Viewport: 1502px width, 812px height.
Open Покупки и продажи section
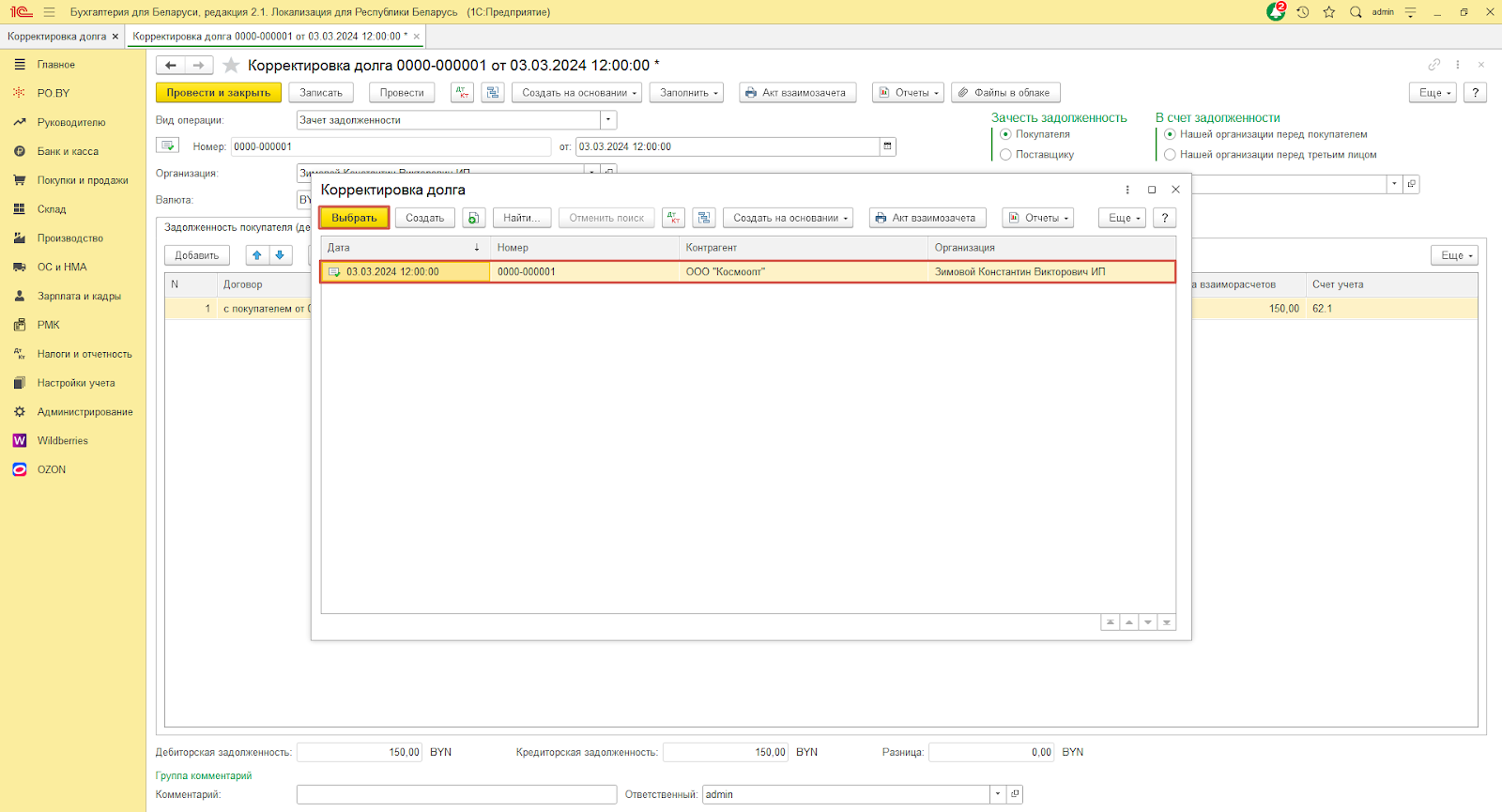click(x=83, y=180)
